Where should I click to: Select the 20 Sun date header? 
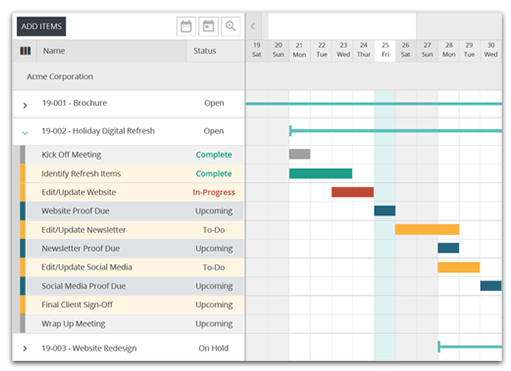tap(278, 50)
